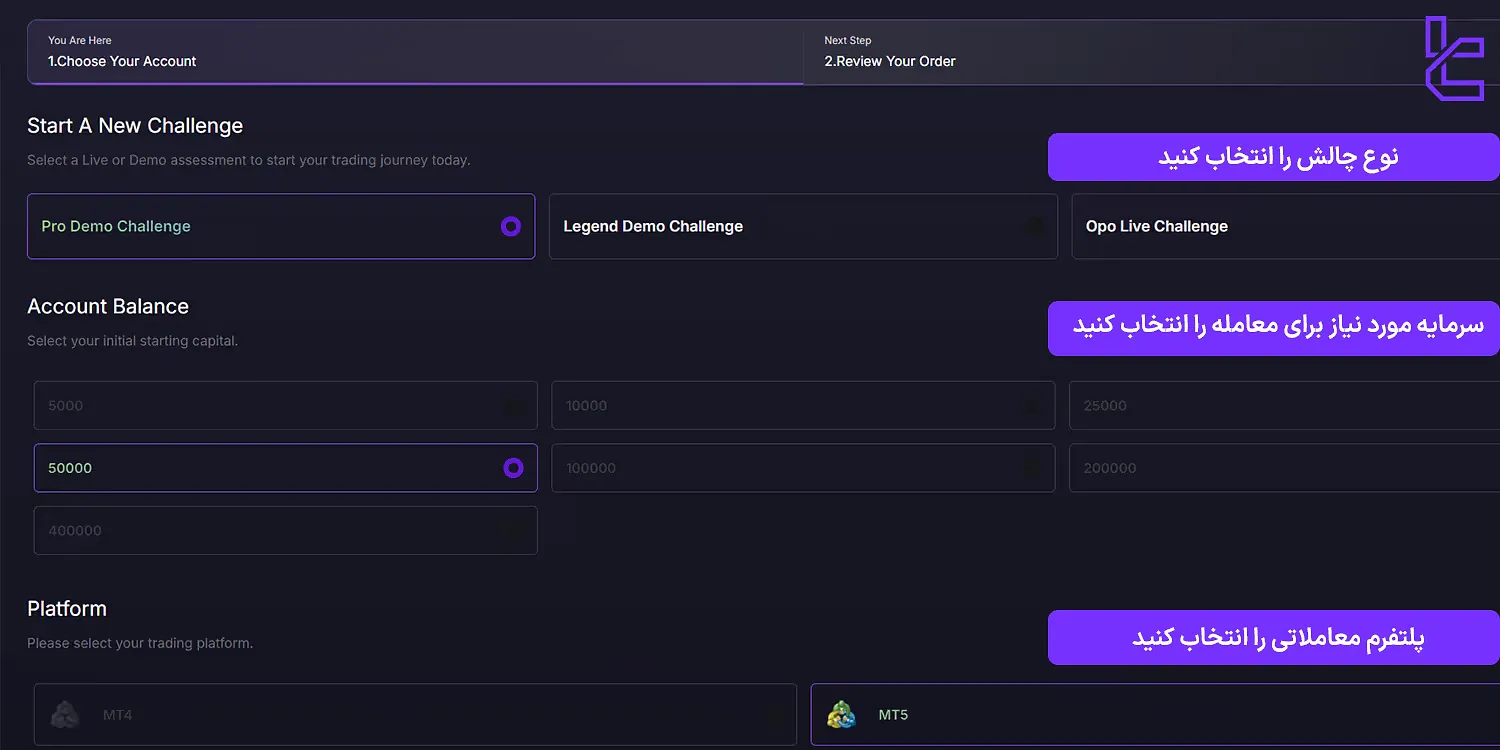Image resolution: width=1500 pixels, height=750 pixels.
Task: Click the MT5 platform icon
Action: (x=841, y=715)
